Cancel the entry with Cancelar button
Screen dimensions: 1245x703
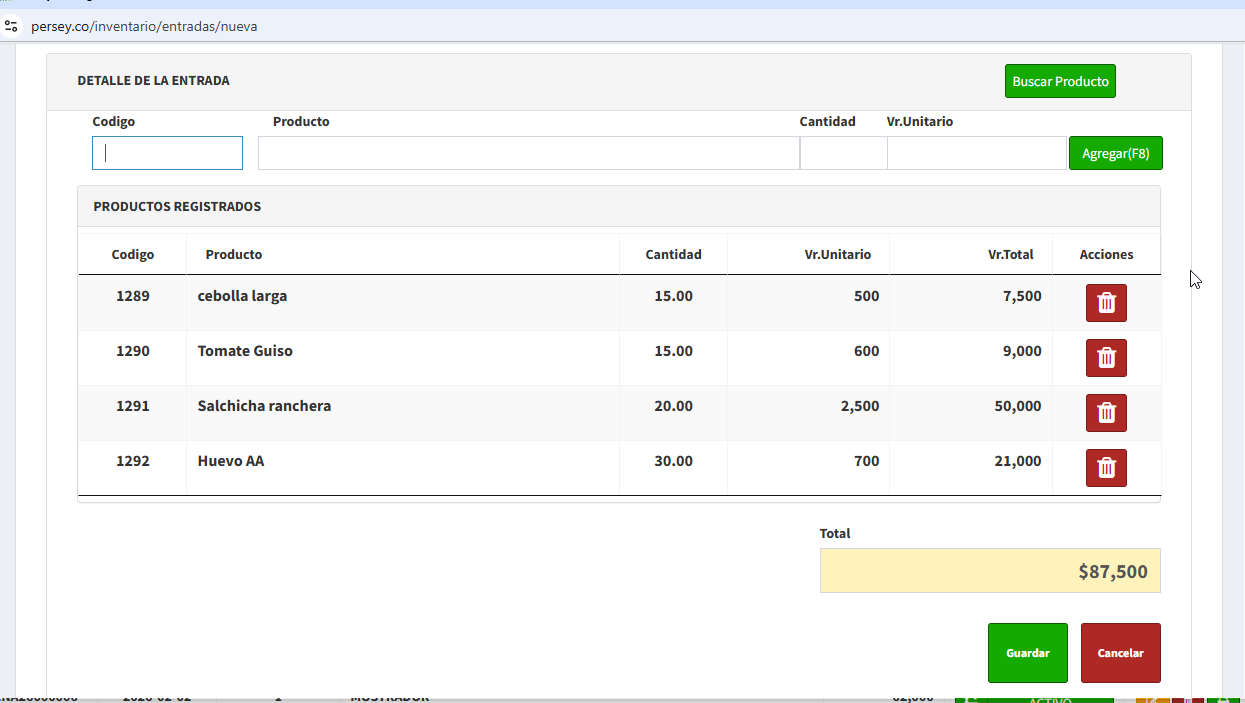1120,653
